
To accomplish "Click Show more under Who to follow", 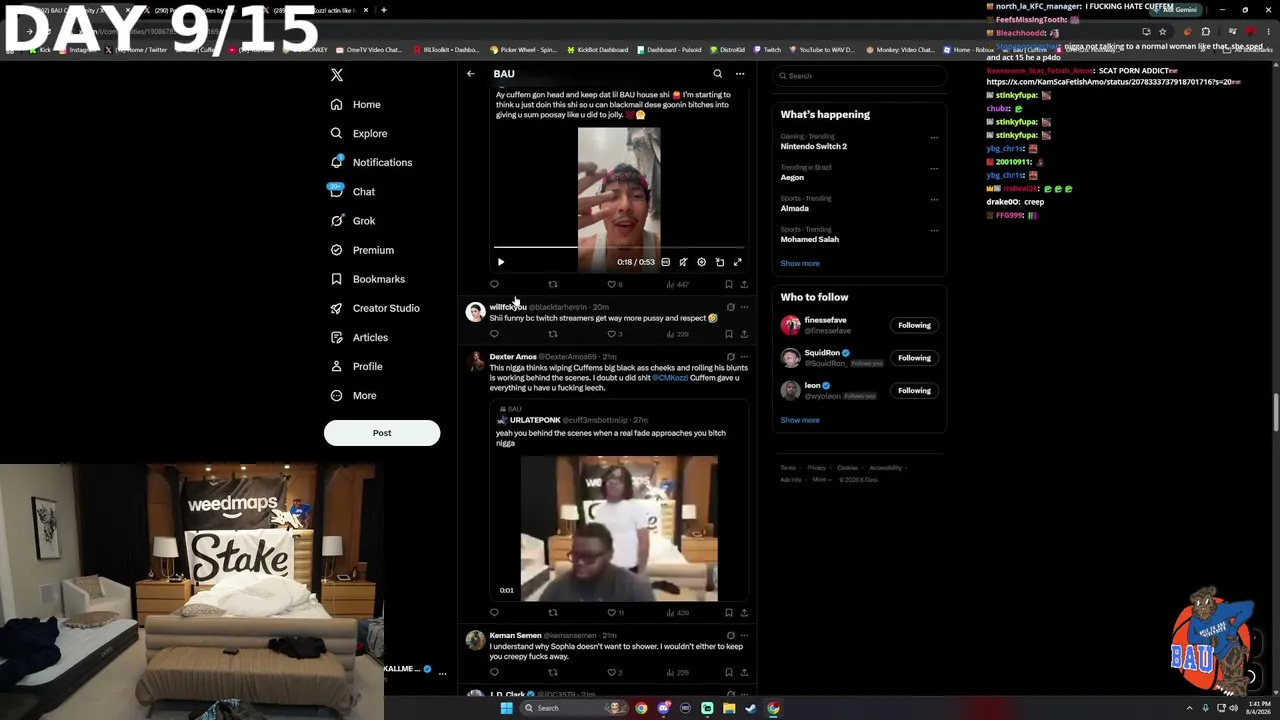I will pos(800,420).
